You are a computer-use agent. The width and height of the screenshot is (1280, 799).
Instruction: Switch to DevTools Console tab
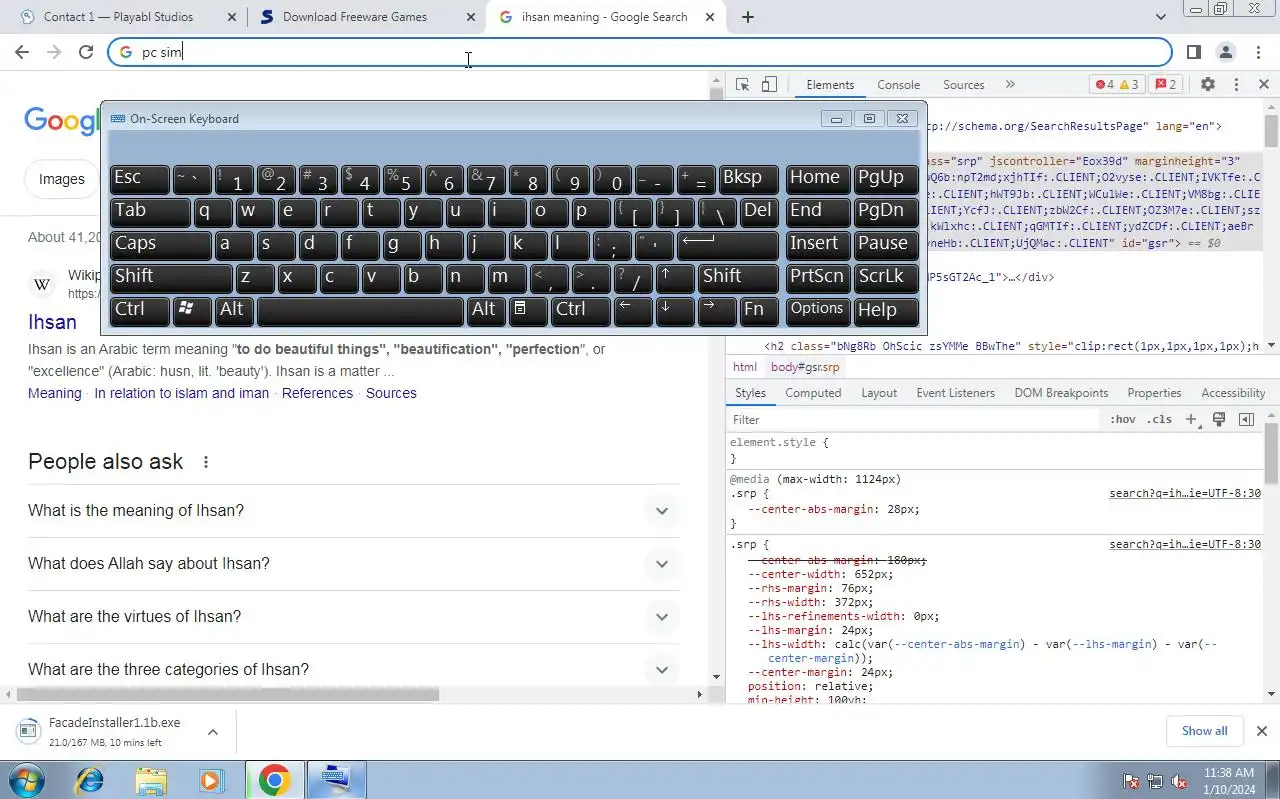pyautogui.click(x=898, y=85)
